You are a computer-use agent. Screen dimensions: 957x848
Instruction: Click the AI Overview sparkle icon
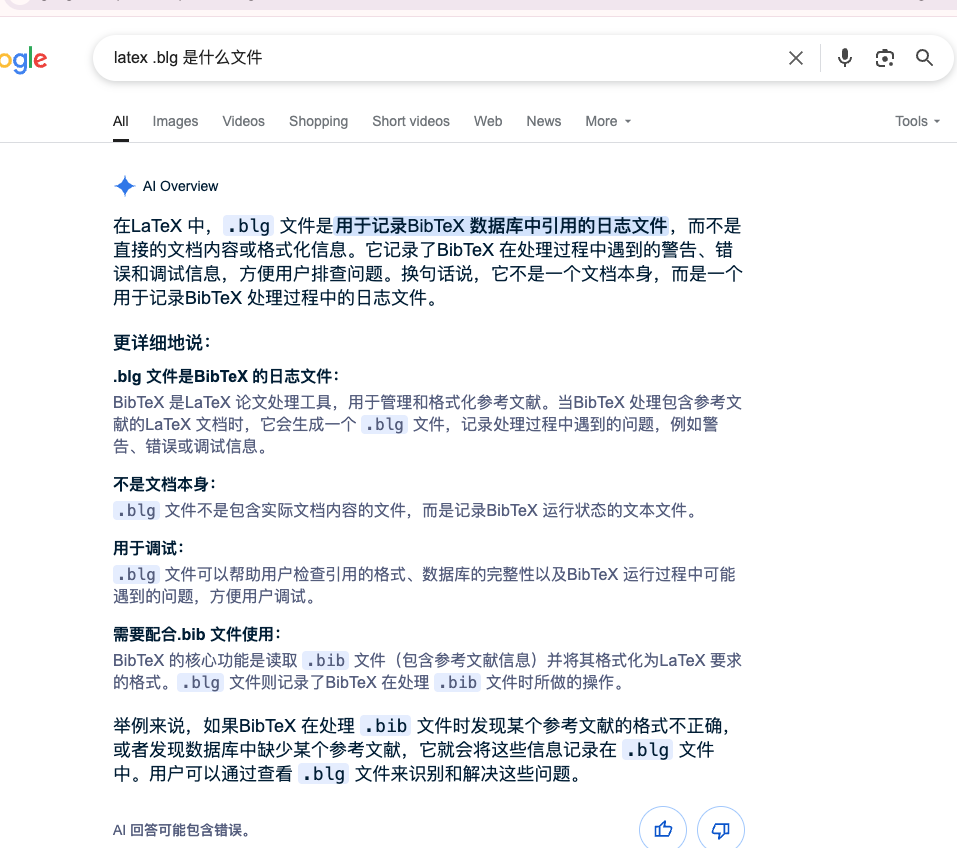125,186
